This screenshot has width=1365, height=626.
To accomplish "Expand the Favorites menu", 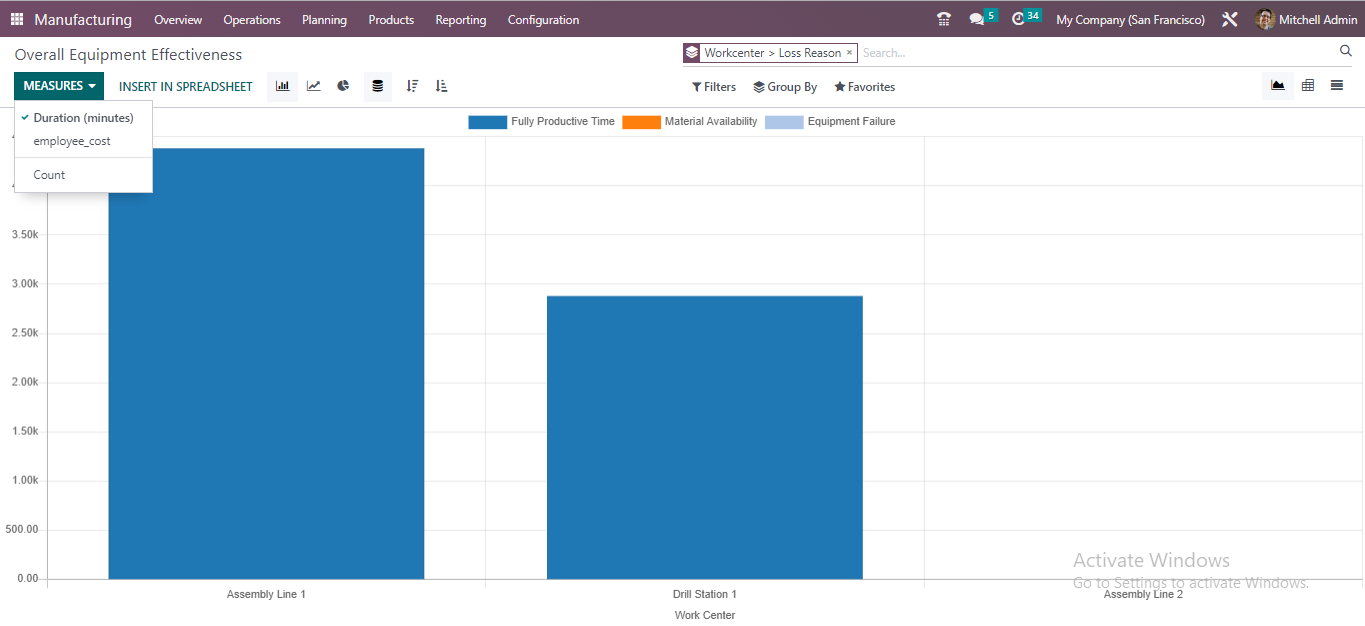I will 864,86.
